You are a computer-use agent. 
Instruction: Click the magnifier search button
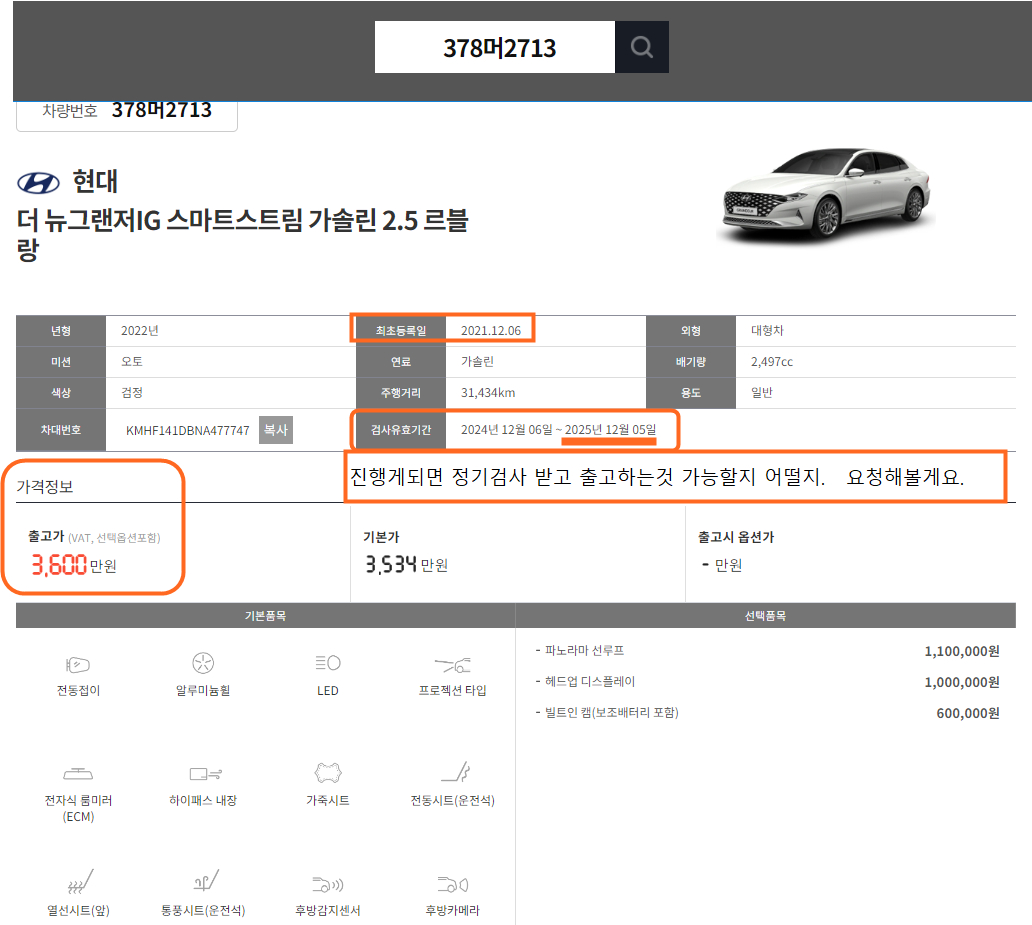point(642,47)
